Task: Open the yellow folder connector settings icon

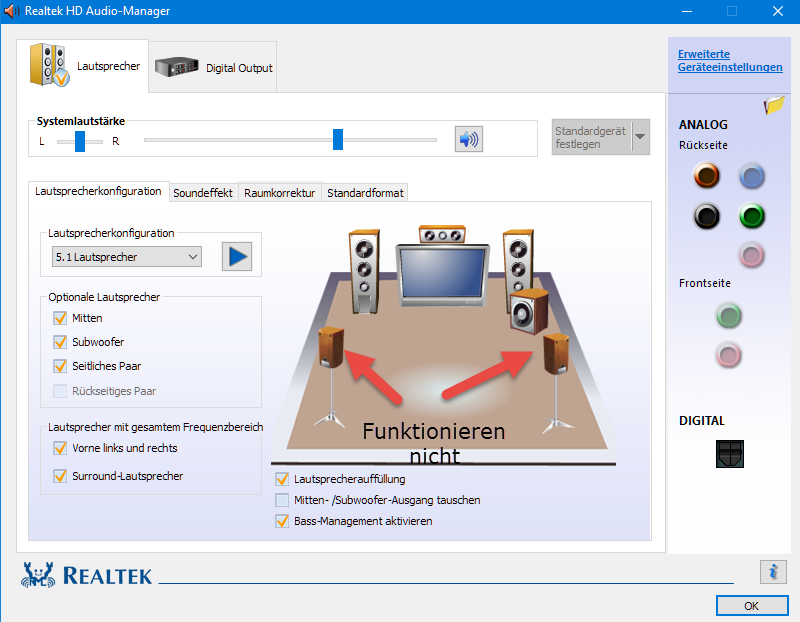Action: click(x=774, y=105)
